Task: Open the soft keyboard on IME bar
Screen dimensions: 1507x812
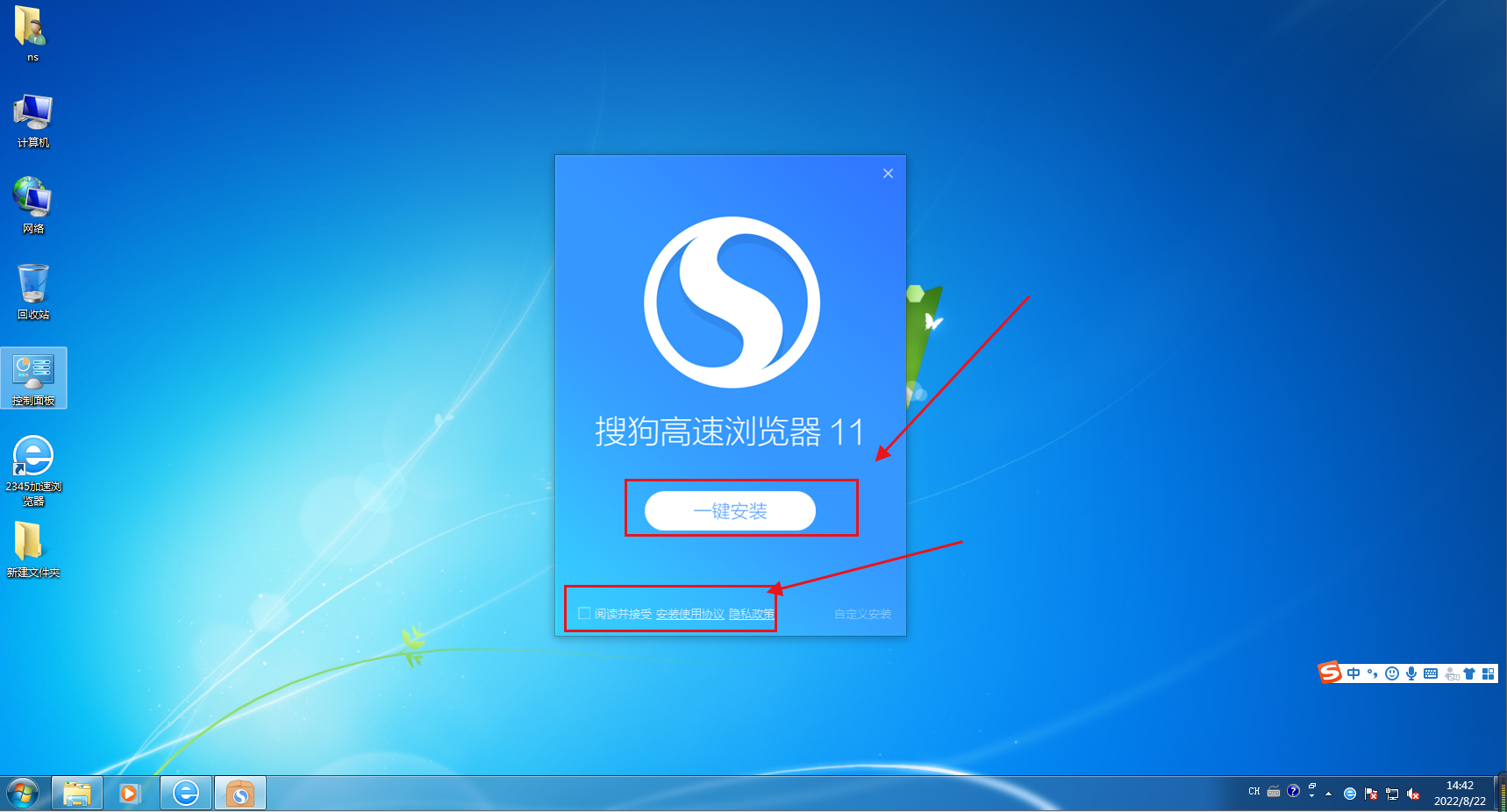Action: point(1431,673)
